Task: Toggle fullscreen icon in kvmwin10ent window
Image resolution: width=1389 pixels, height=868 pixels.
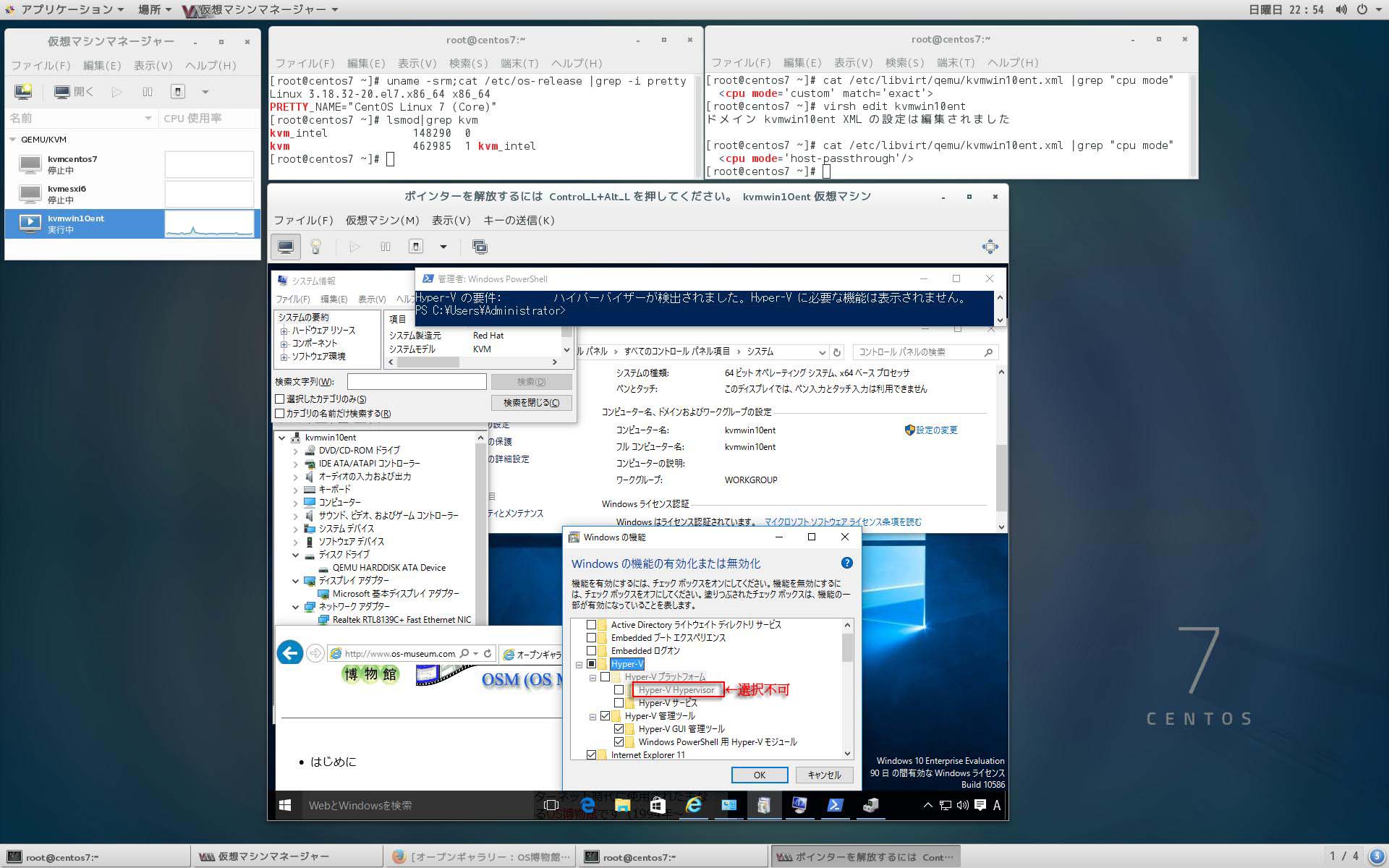Action: click(x=990, y=247)
